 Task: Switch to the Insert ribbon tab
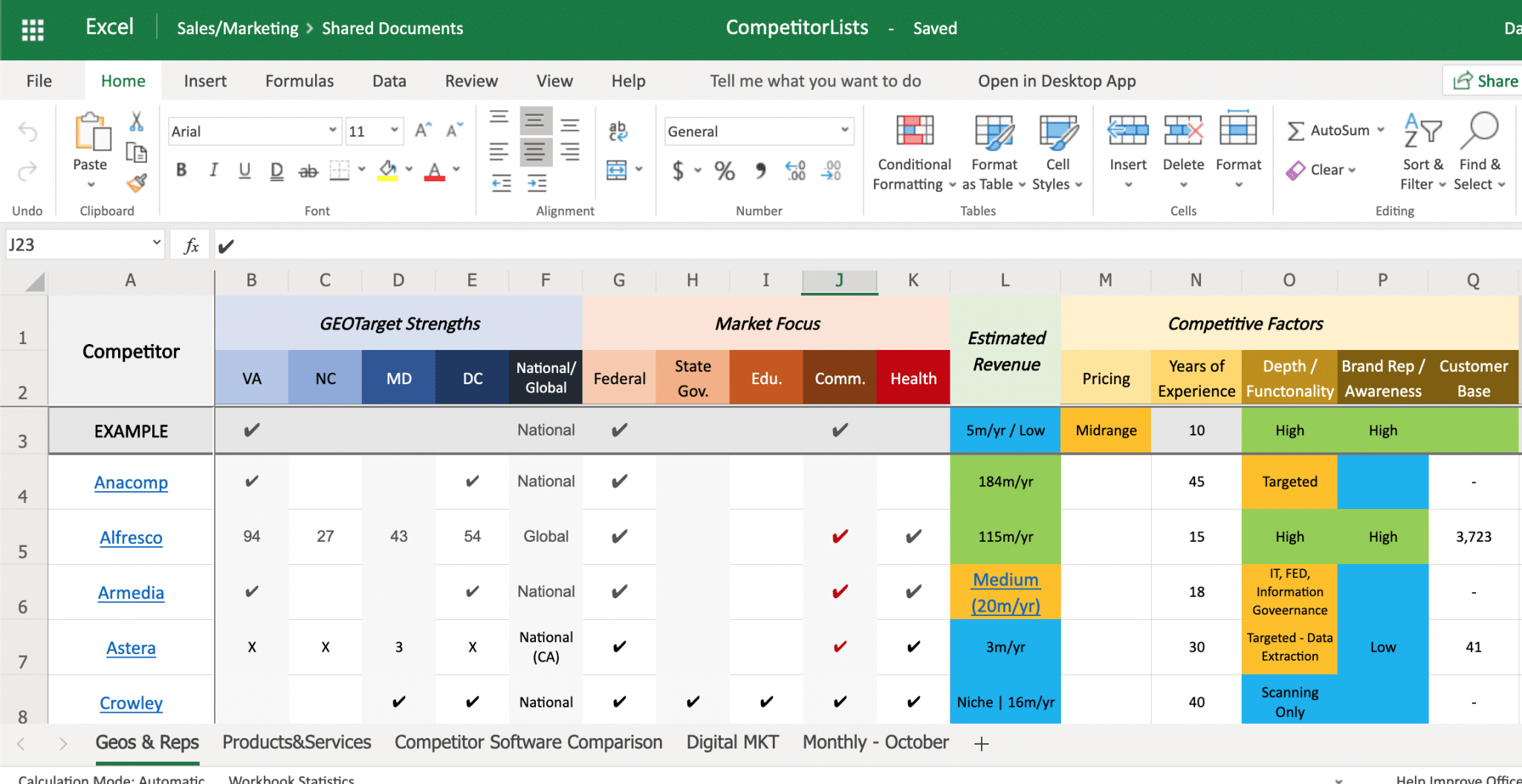205,81
